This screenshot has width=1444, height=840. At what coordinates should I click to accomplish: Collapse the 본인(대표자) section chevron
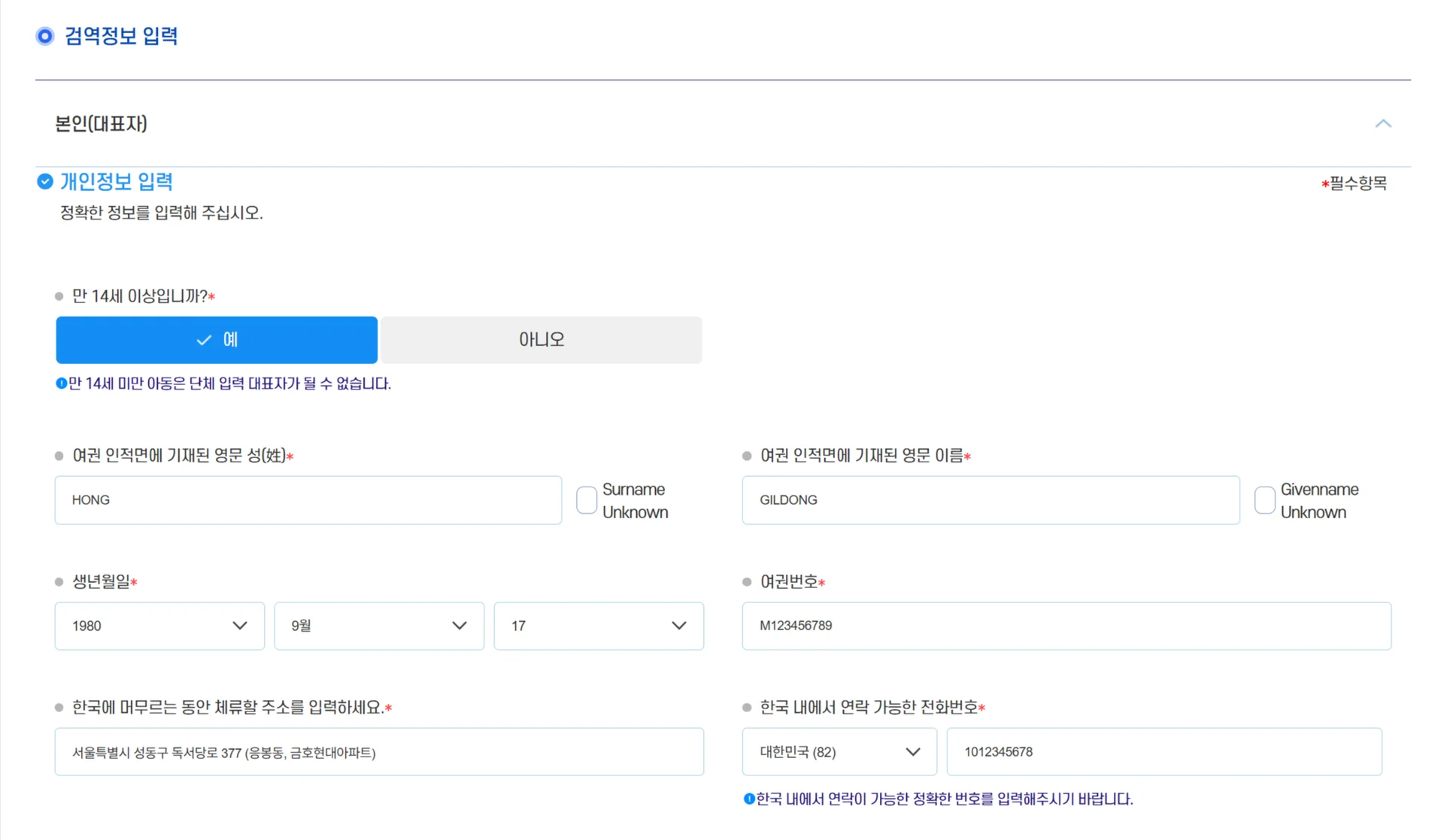pos(1382,123)
